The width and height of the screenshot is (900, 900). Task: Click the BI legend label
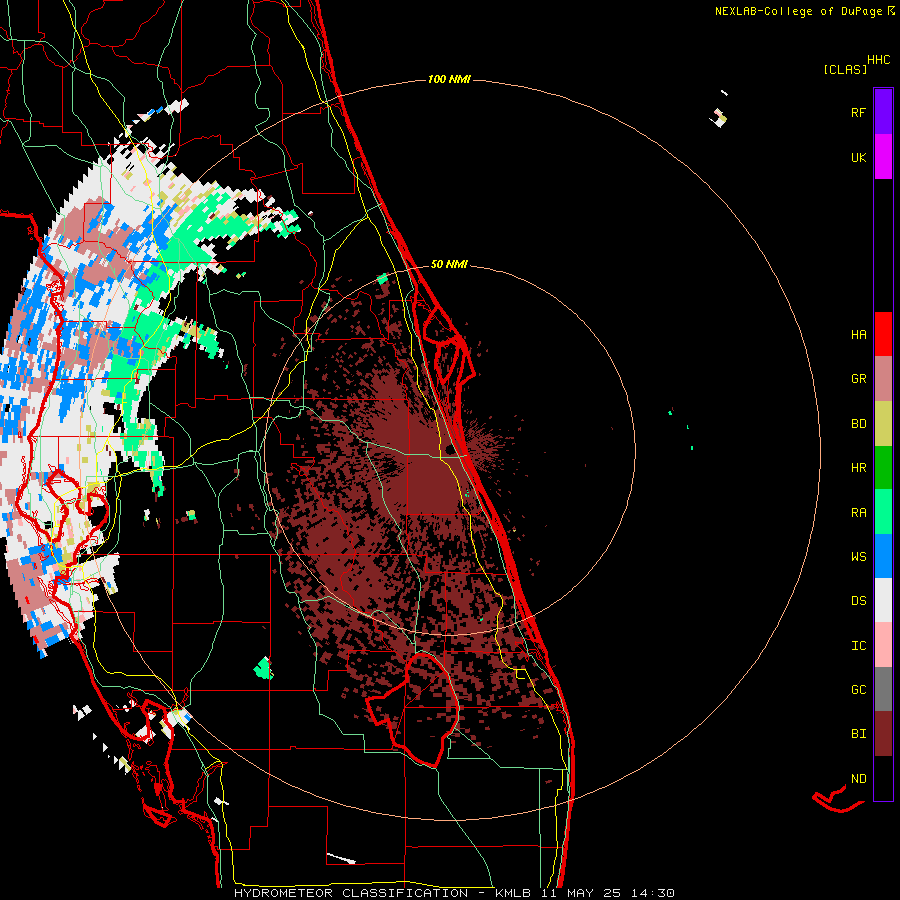tap(858, 734)
